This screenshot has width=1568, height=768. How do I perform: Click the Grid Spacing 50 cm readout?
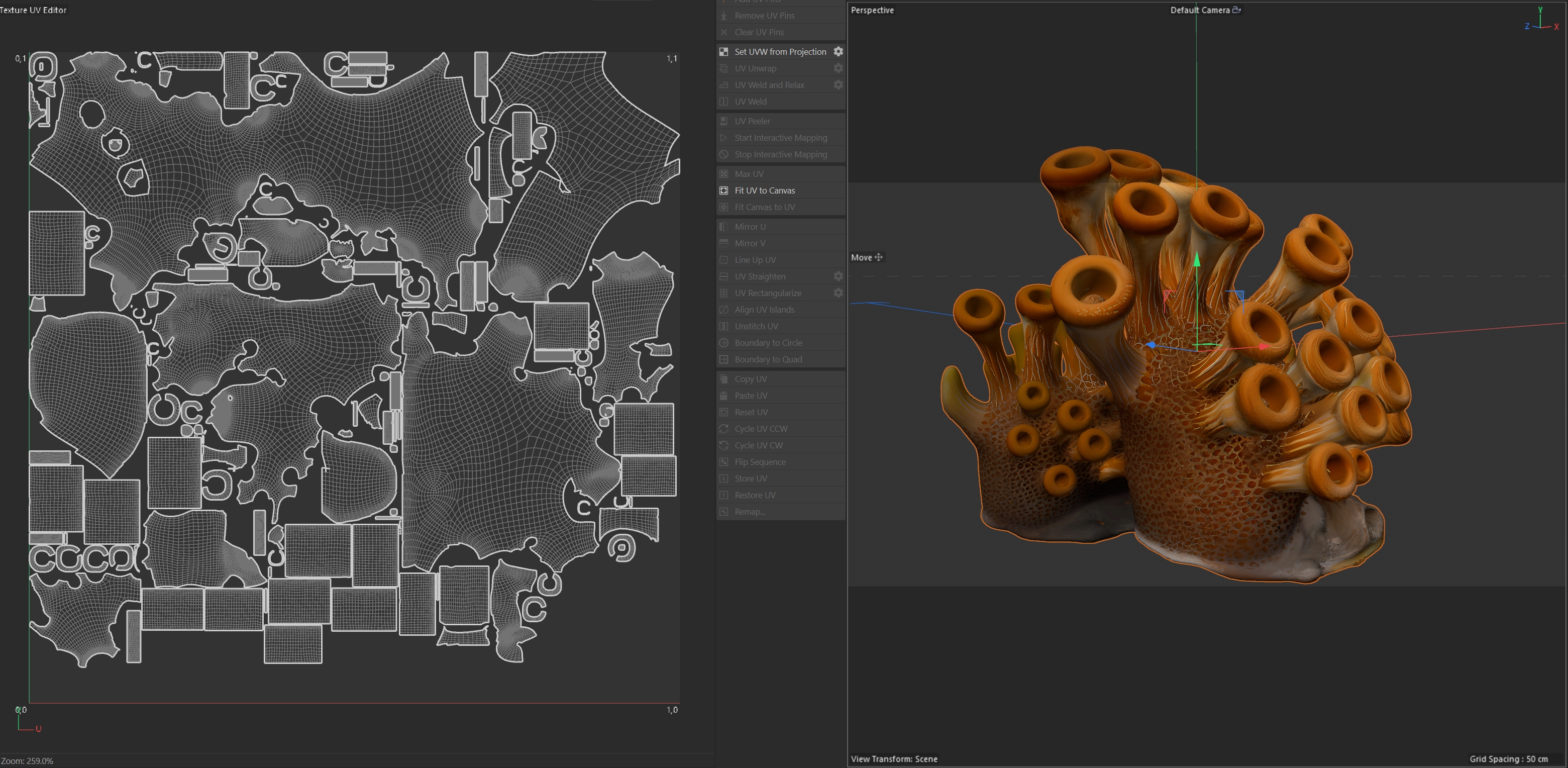click(1508, 759)
